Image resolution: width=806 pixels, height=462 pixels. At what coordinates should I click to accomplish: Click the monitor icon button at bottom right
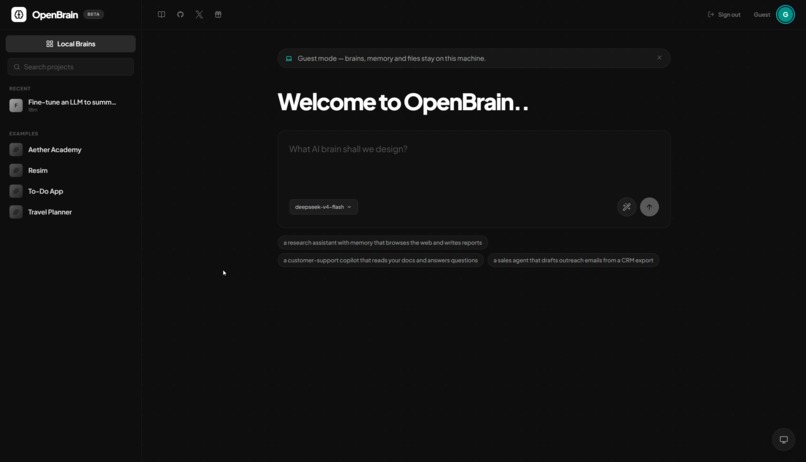pyautogui.click(x=783, y=439)
